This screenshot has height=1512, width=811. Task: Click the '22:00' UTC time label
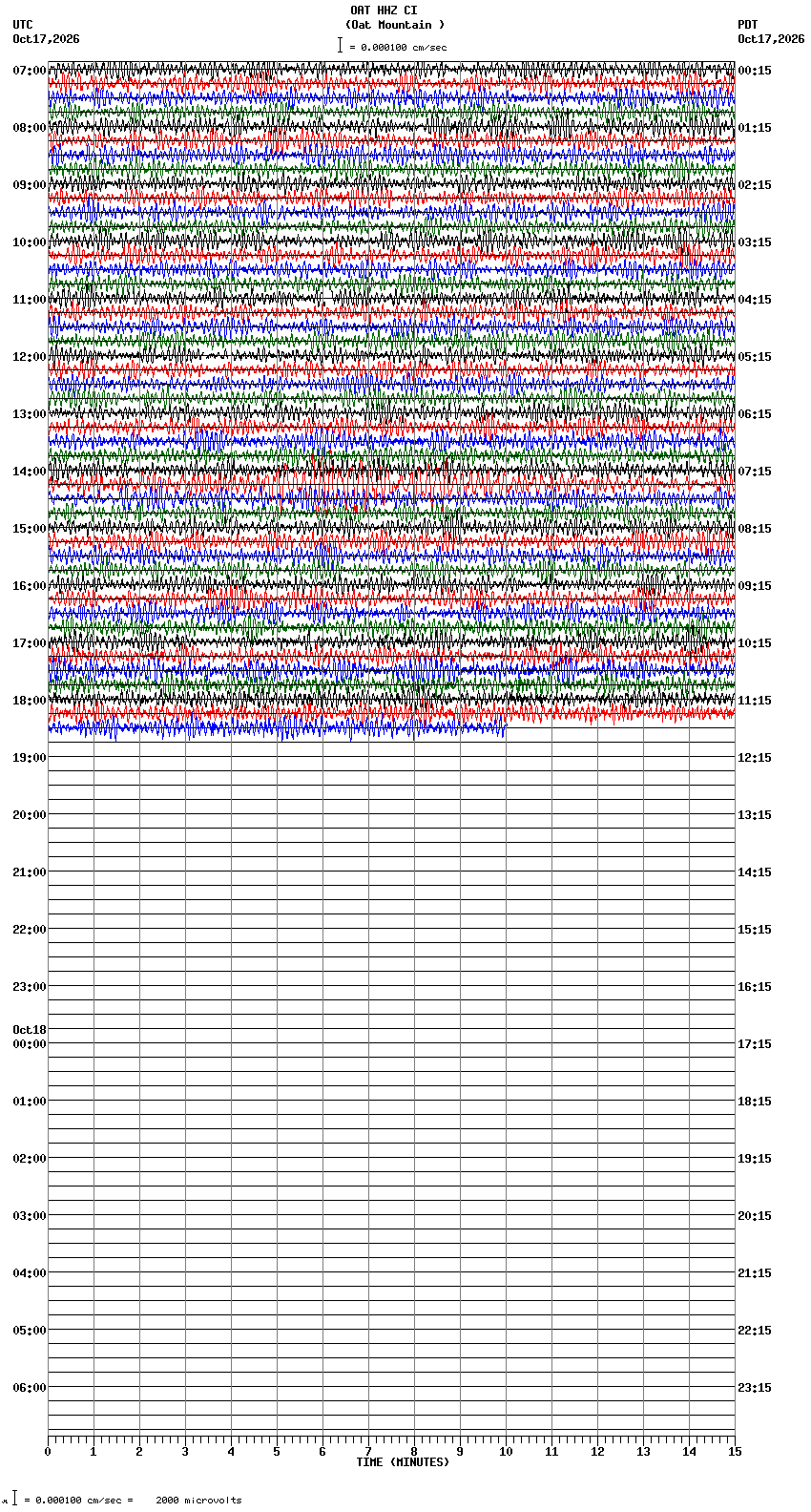30,930
